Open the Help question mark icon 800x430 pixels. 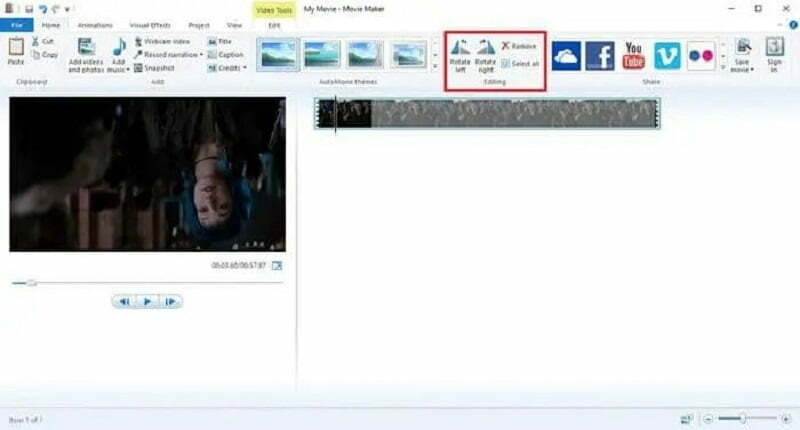pyautogui.click(x=793, y=24)
